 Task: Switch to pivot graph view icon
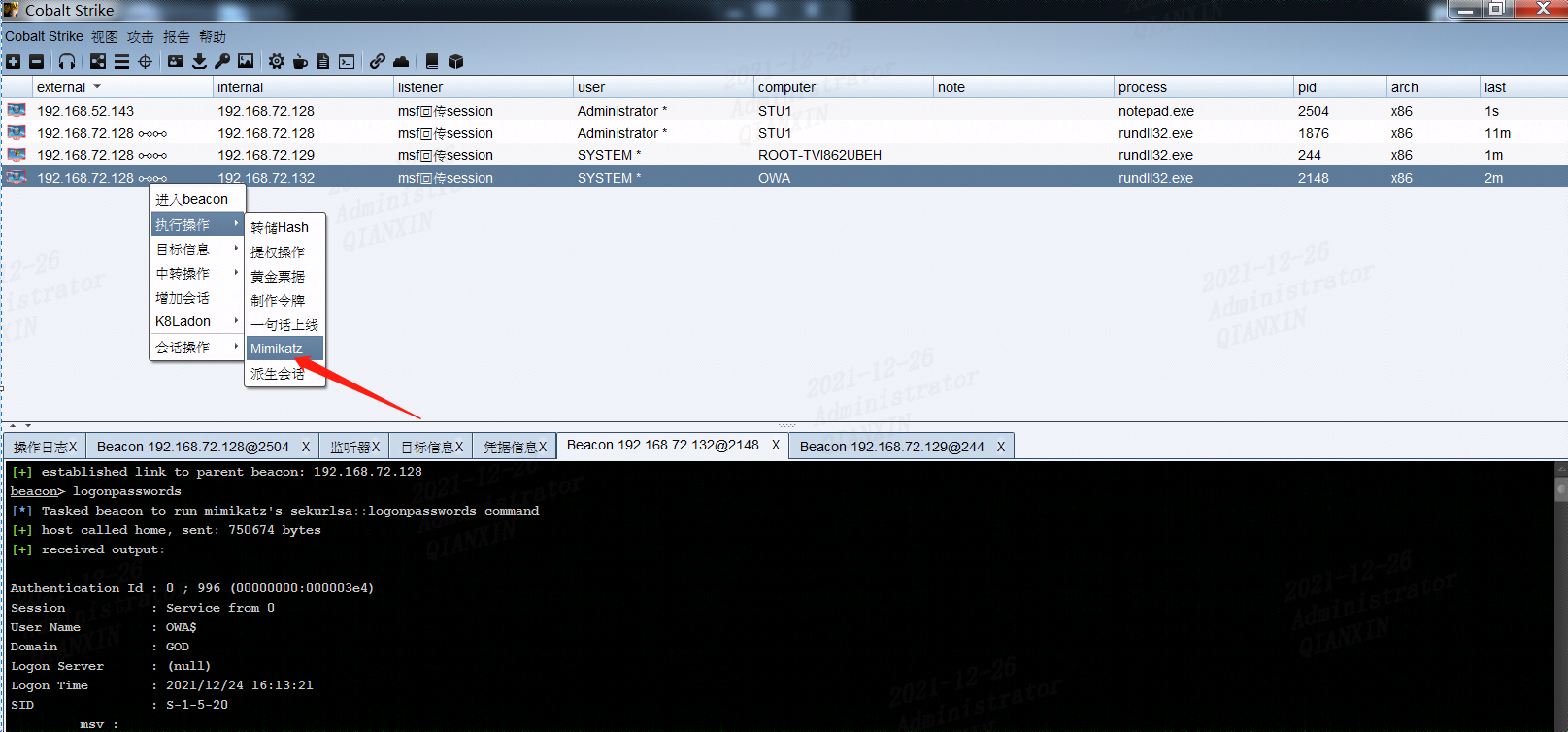tap(98, 61)
